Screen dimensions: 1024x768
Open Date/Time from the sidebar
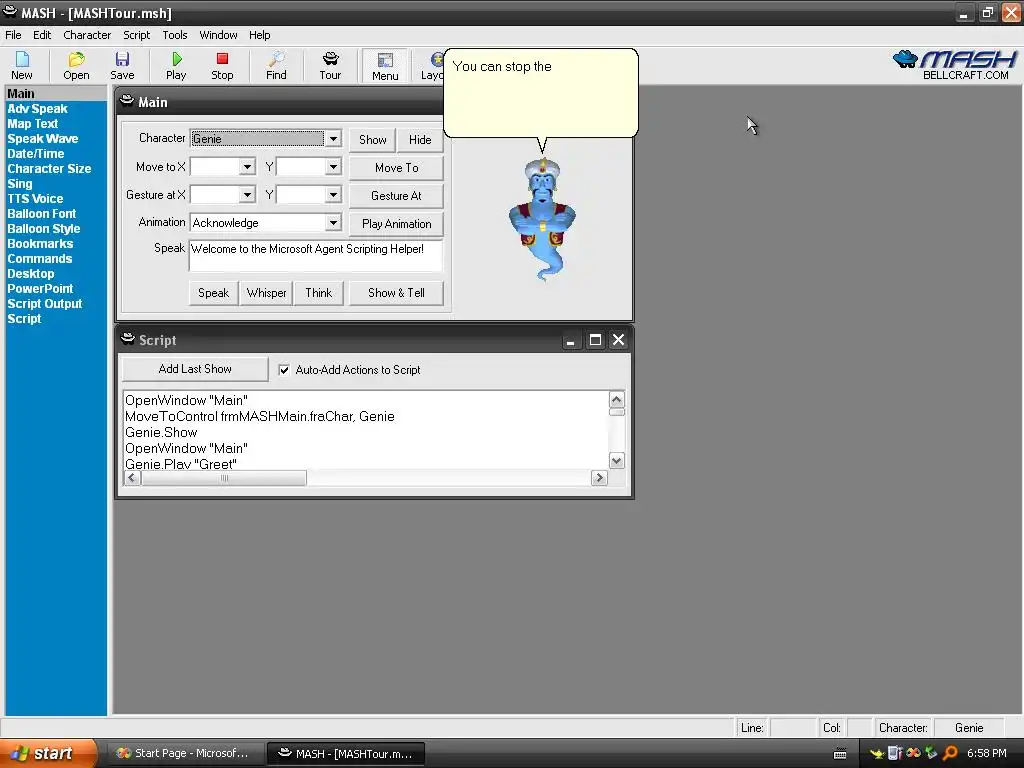[x=35, y=154]
